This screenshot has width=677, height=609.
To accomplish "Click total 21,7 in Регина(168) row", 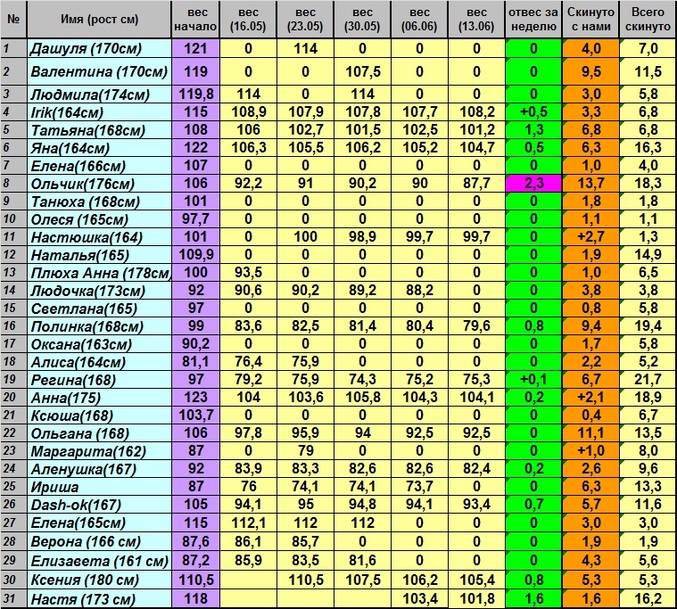I will [x=647, y=379].
